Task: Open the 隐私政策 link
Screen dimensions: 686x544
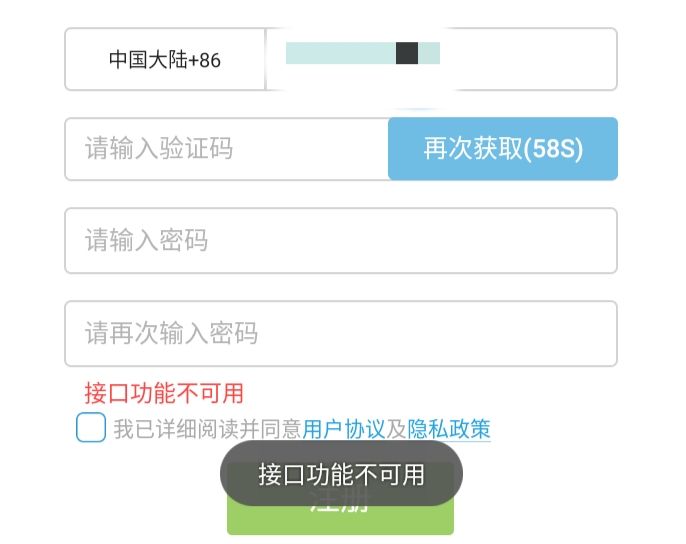Action: (449, 429)
